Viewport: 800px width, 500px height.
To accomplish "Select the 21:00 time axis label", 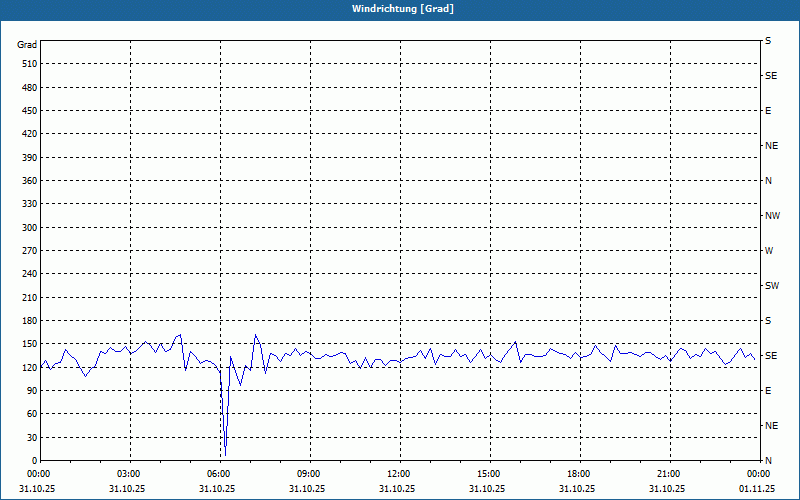I will pyautogui.click(x=667, y=474).
